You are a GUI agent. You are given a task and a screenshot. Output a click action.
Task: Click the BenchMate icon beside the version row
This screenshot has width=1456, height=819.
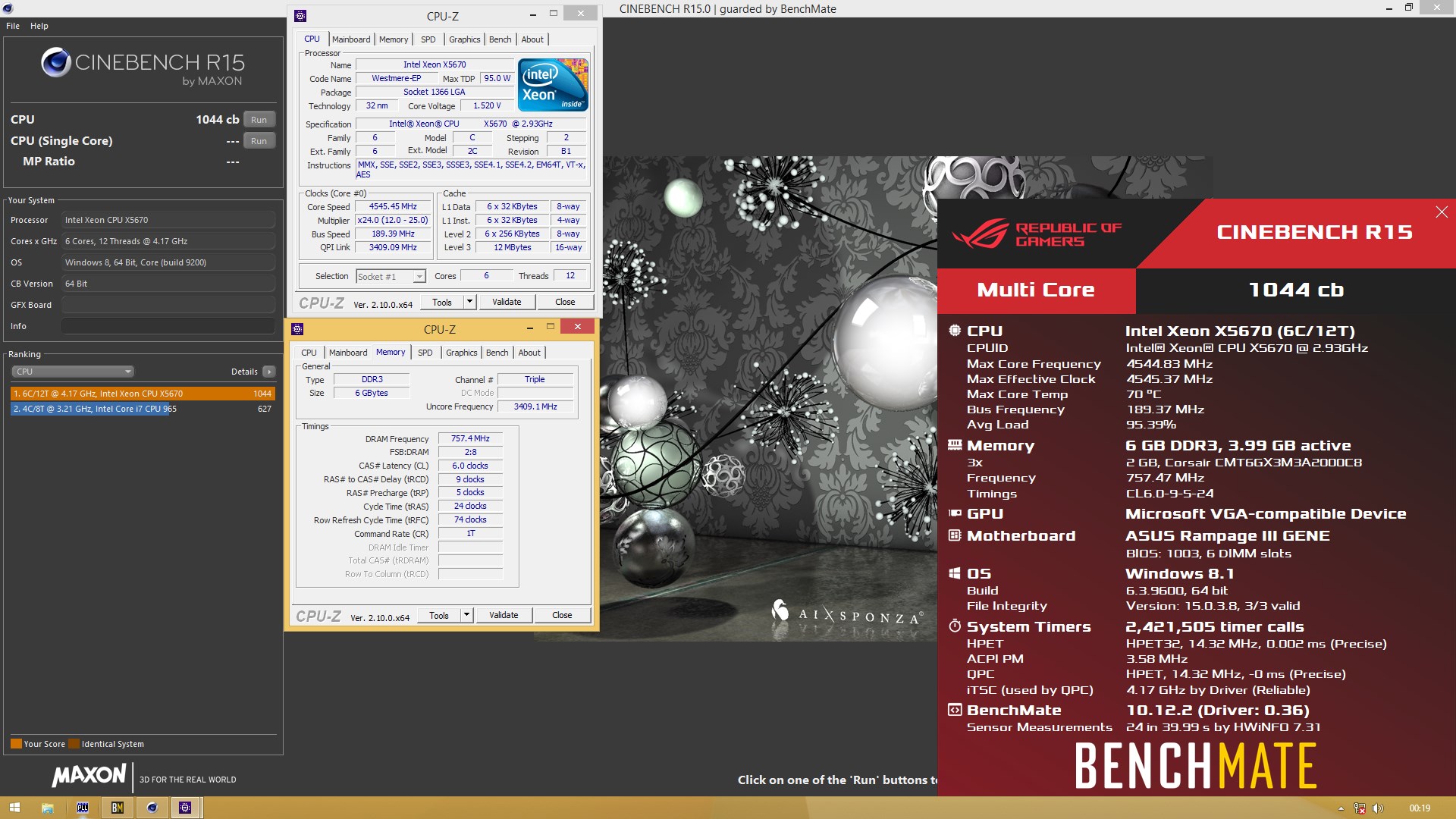pyautogui.click(x=955, y=710)
